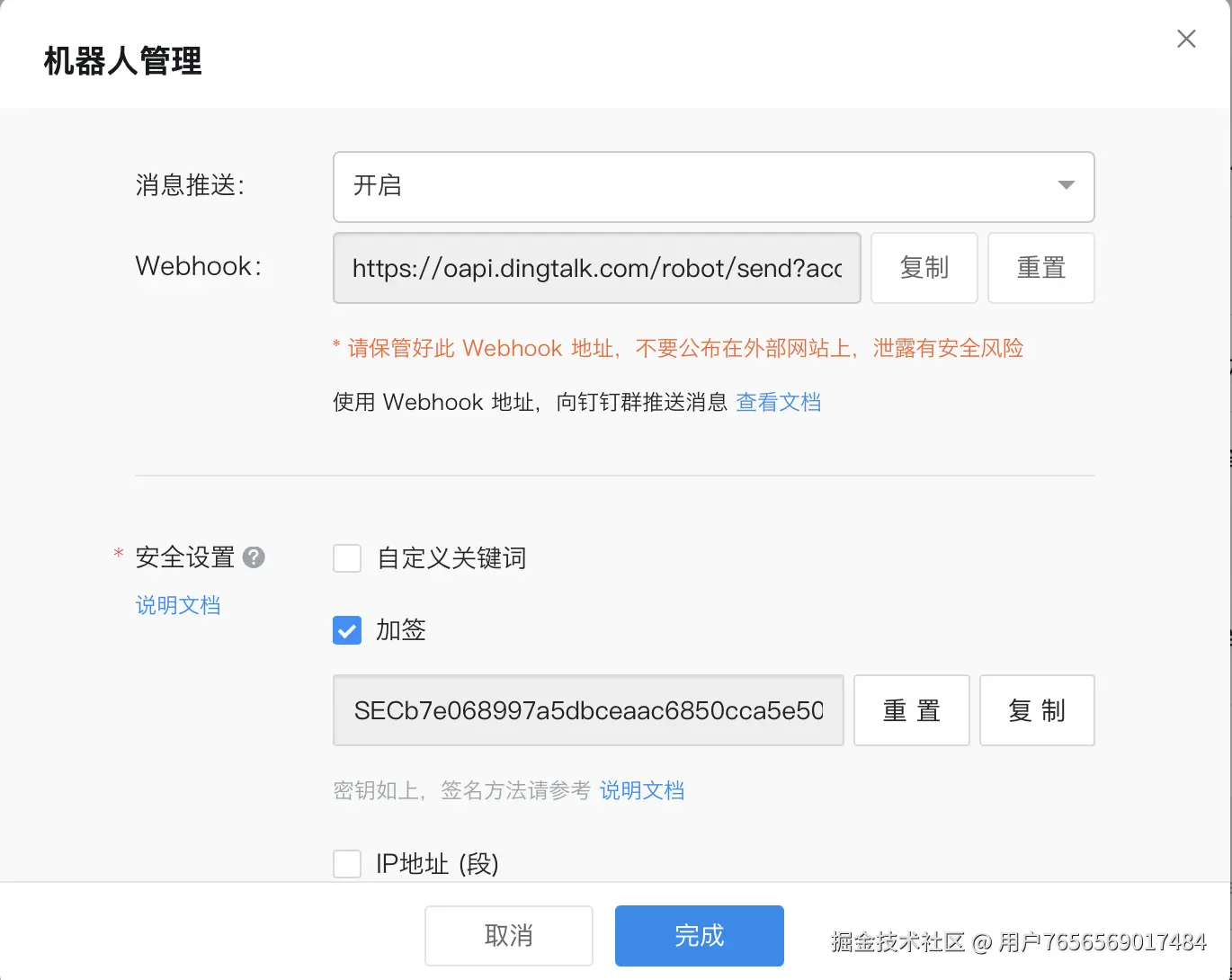Viewport: 1232px width, 980px height.
Task: Click the Webhook URL field
Action: tap(597, 268)
